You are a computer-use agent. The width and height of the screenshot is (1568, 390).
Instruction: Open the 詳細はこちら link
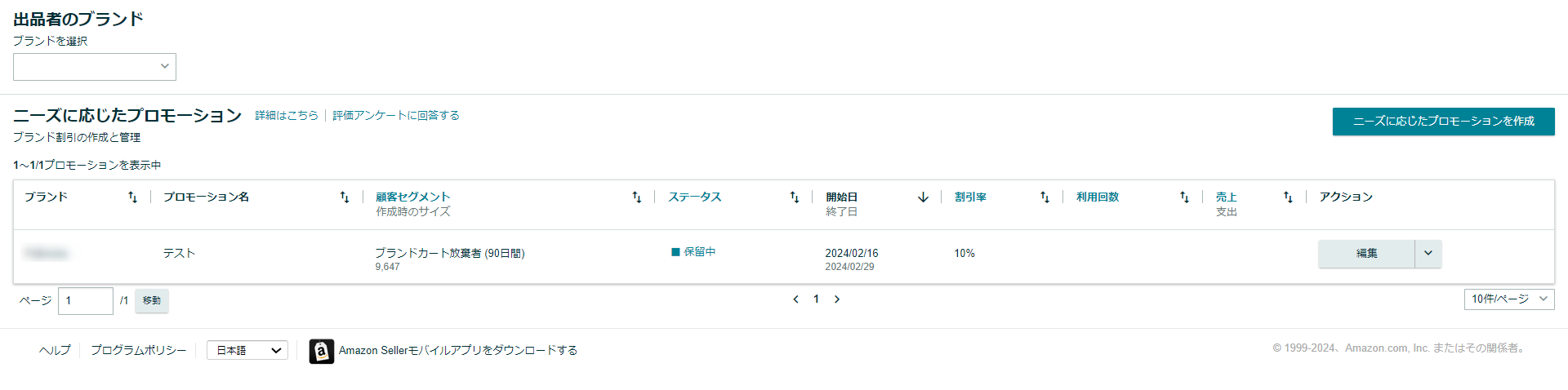click(x=287, y=116)
